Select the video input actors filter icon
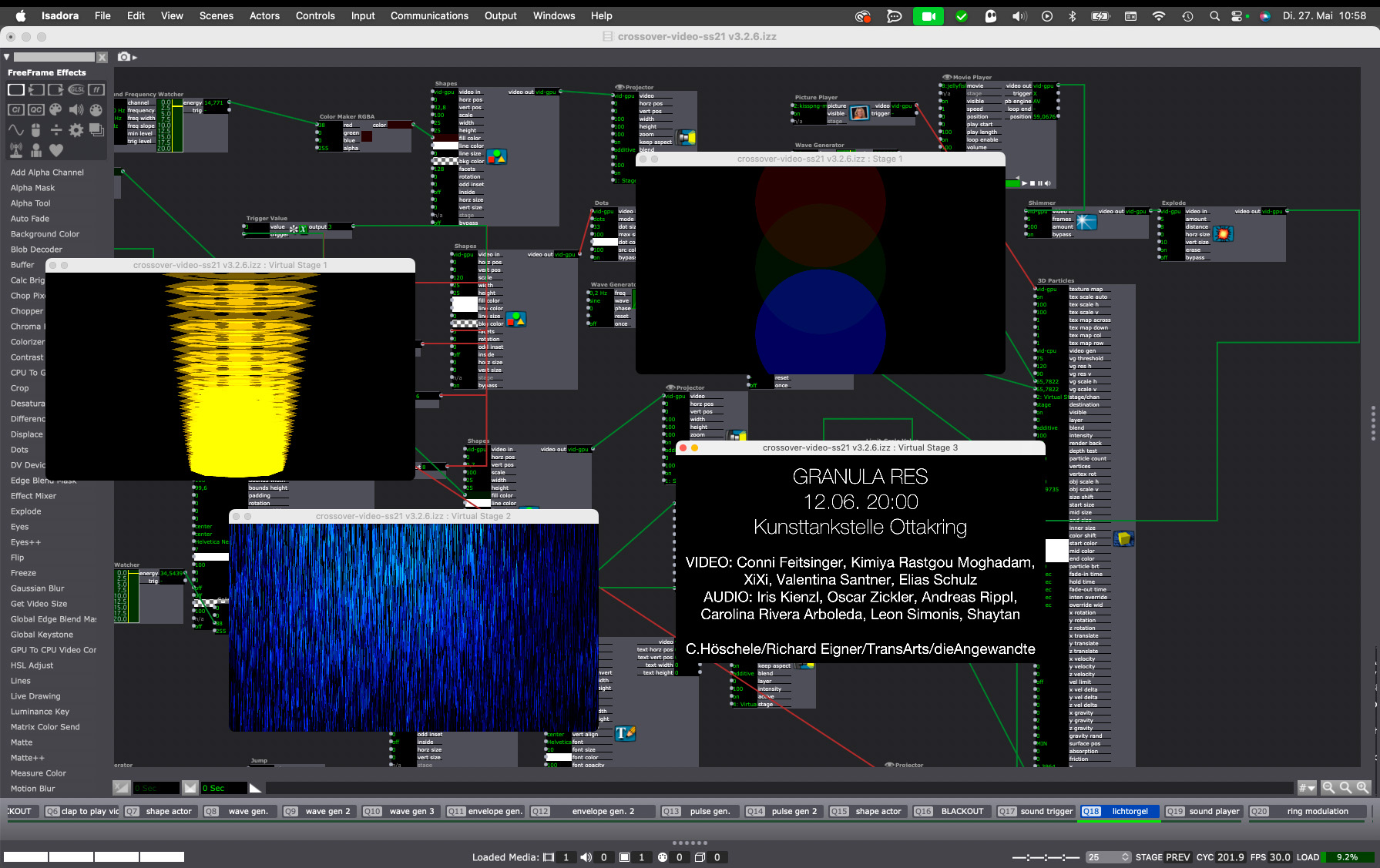The image size is (1380, 868). pyautogui.click(x=35, y=90)
